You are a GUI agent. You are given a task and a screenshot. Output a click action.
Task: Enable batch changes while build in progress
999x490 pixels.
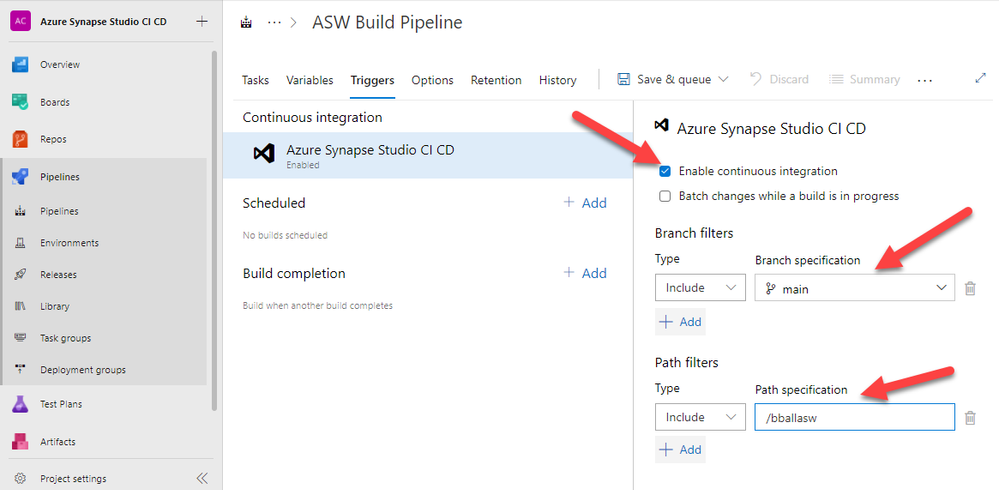pos(665,196)
